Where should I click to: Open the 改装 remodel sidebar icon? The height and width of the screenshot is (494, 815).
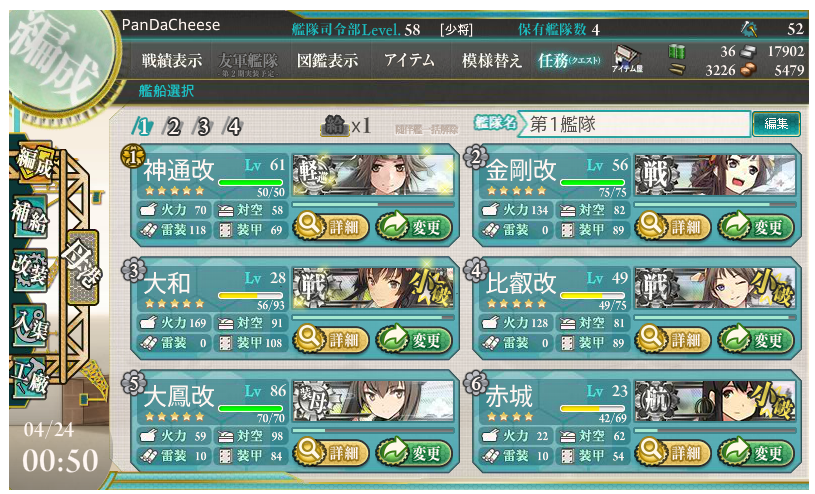30,270
